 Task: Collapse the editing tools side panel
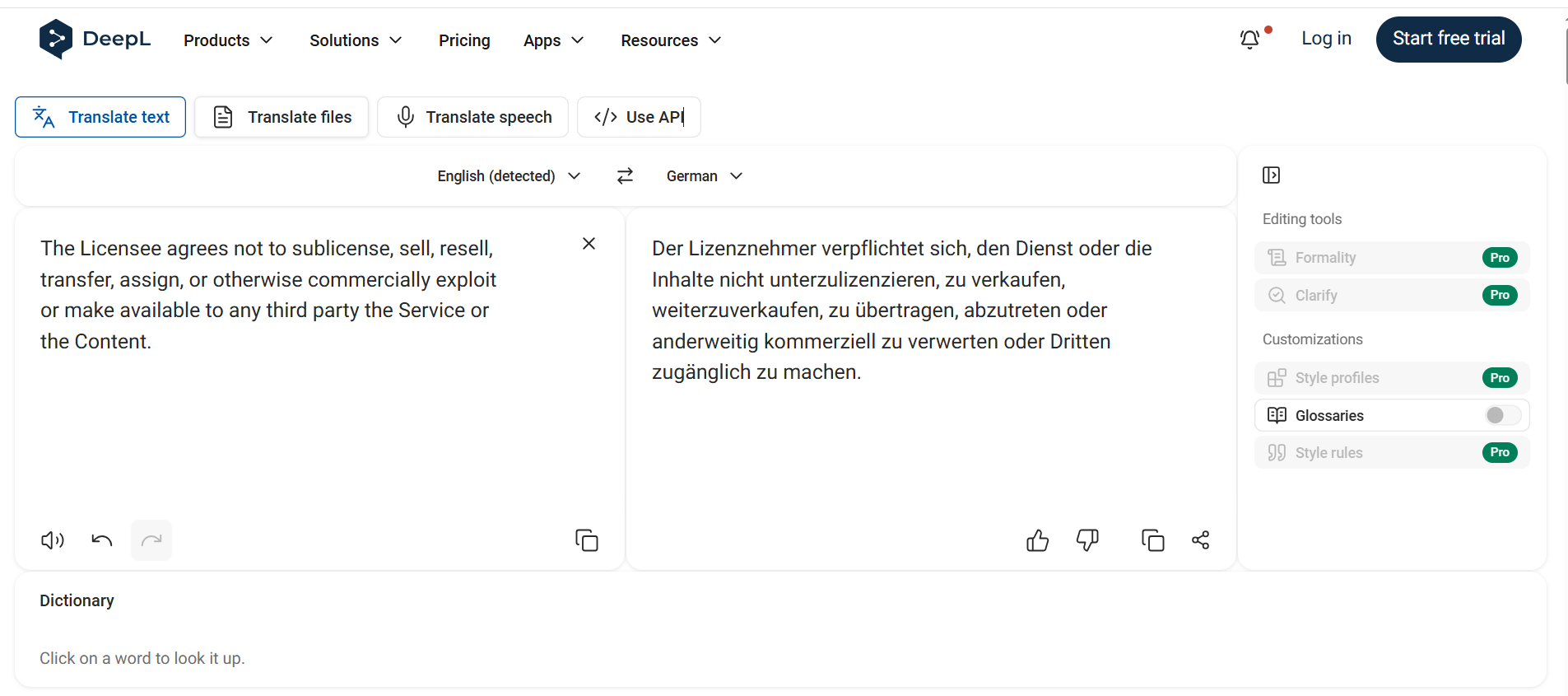[1271, 175]
